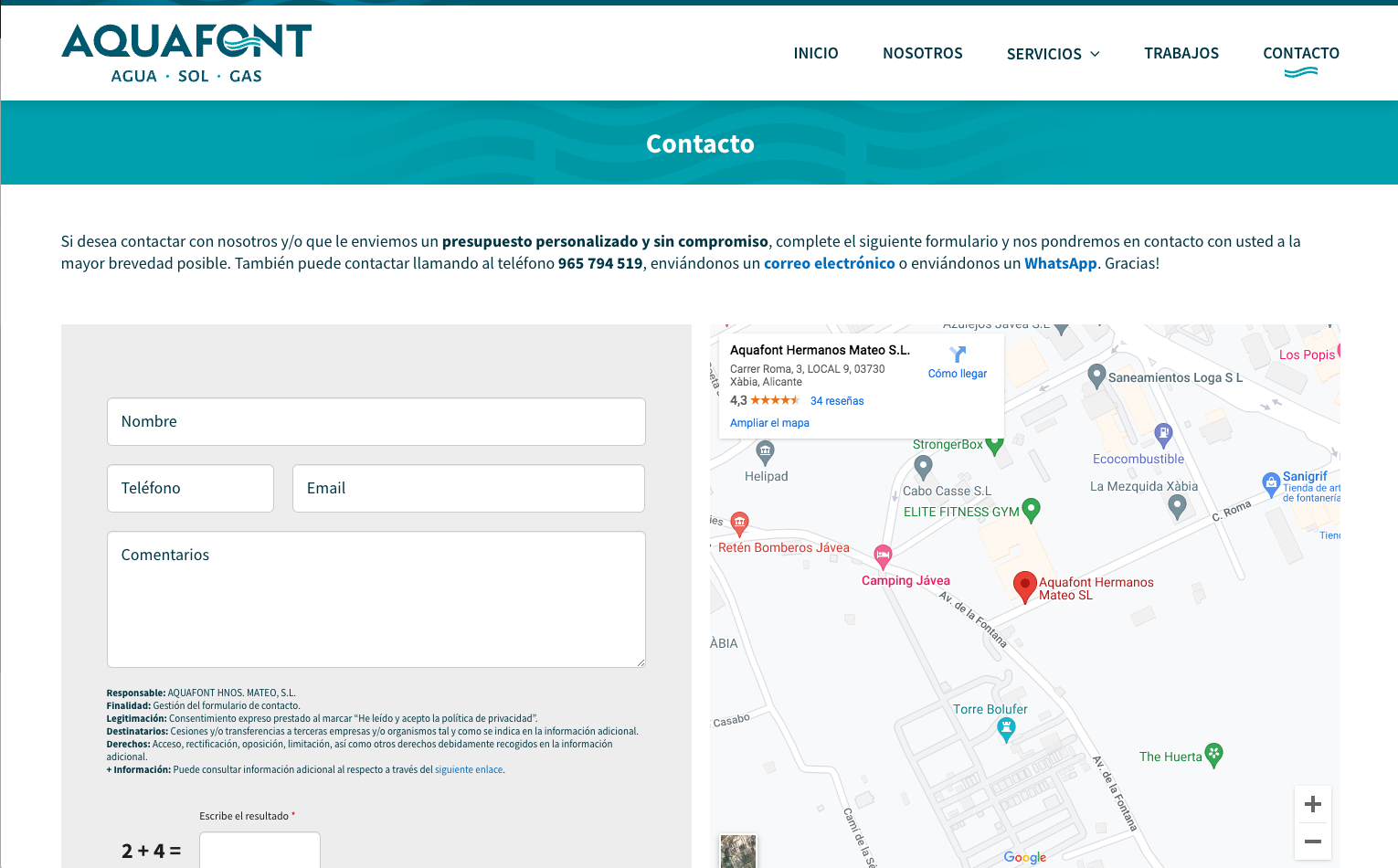Select the CONTACTO menu item
The image size is (1398, 868).
click(x=1301, y=54)
